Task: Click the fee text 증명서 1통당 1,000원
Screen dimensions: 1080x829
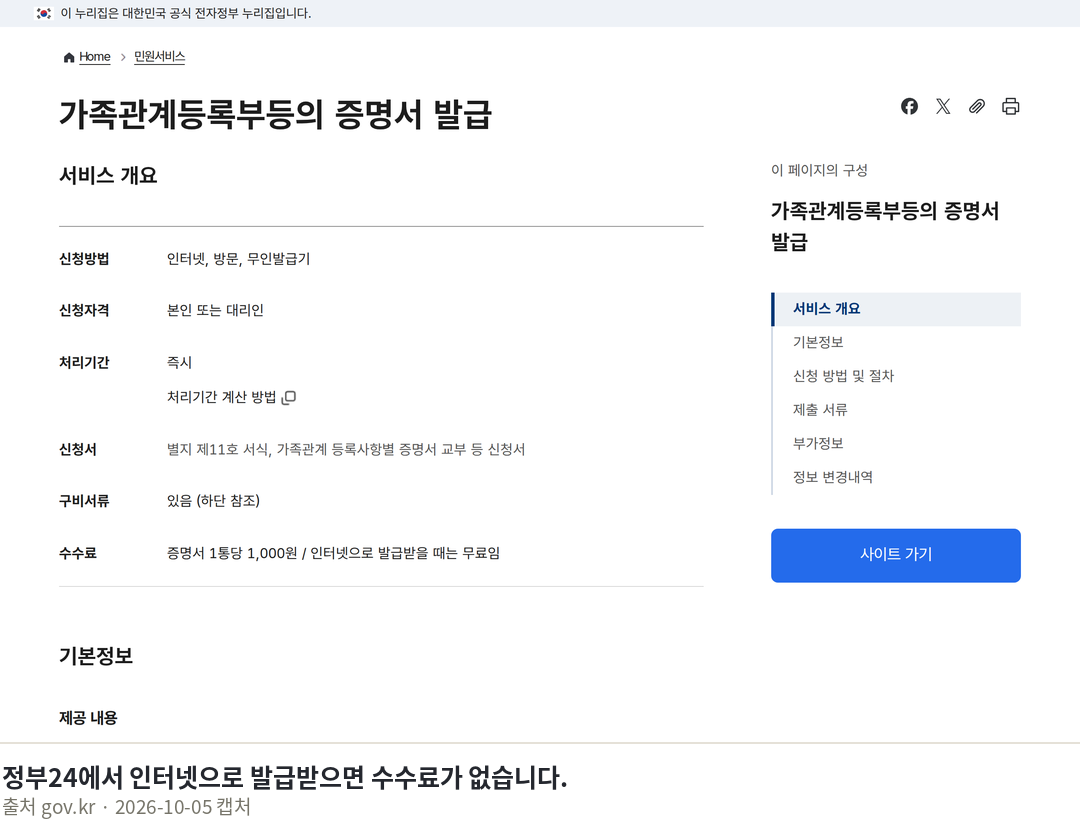Action: tap(232, 553)
